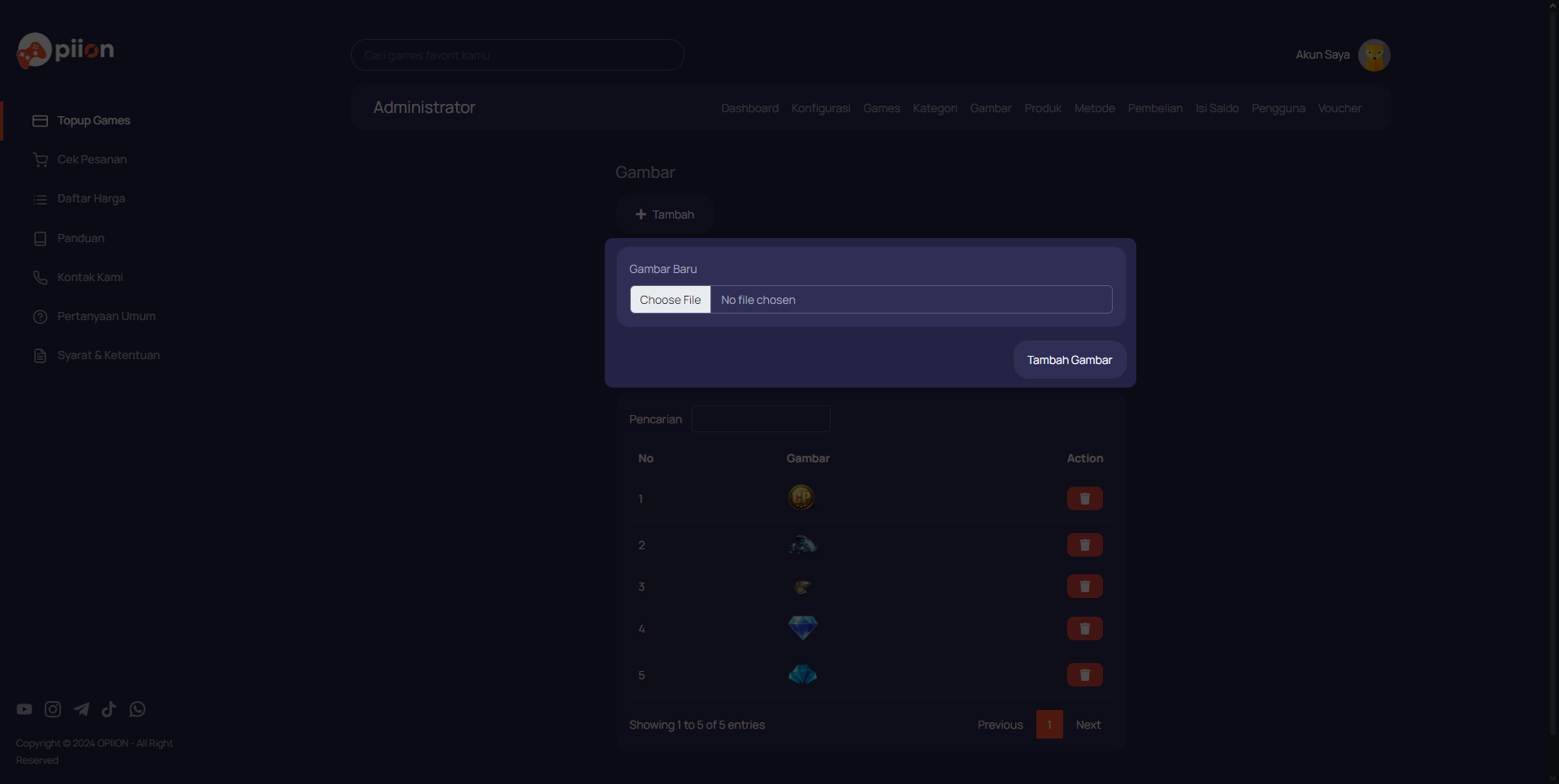Go to Isi Saldo admin tab
The width and height of the screenshot is (1559, 784).
pos(1217,108)
